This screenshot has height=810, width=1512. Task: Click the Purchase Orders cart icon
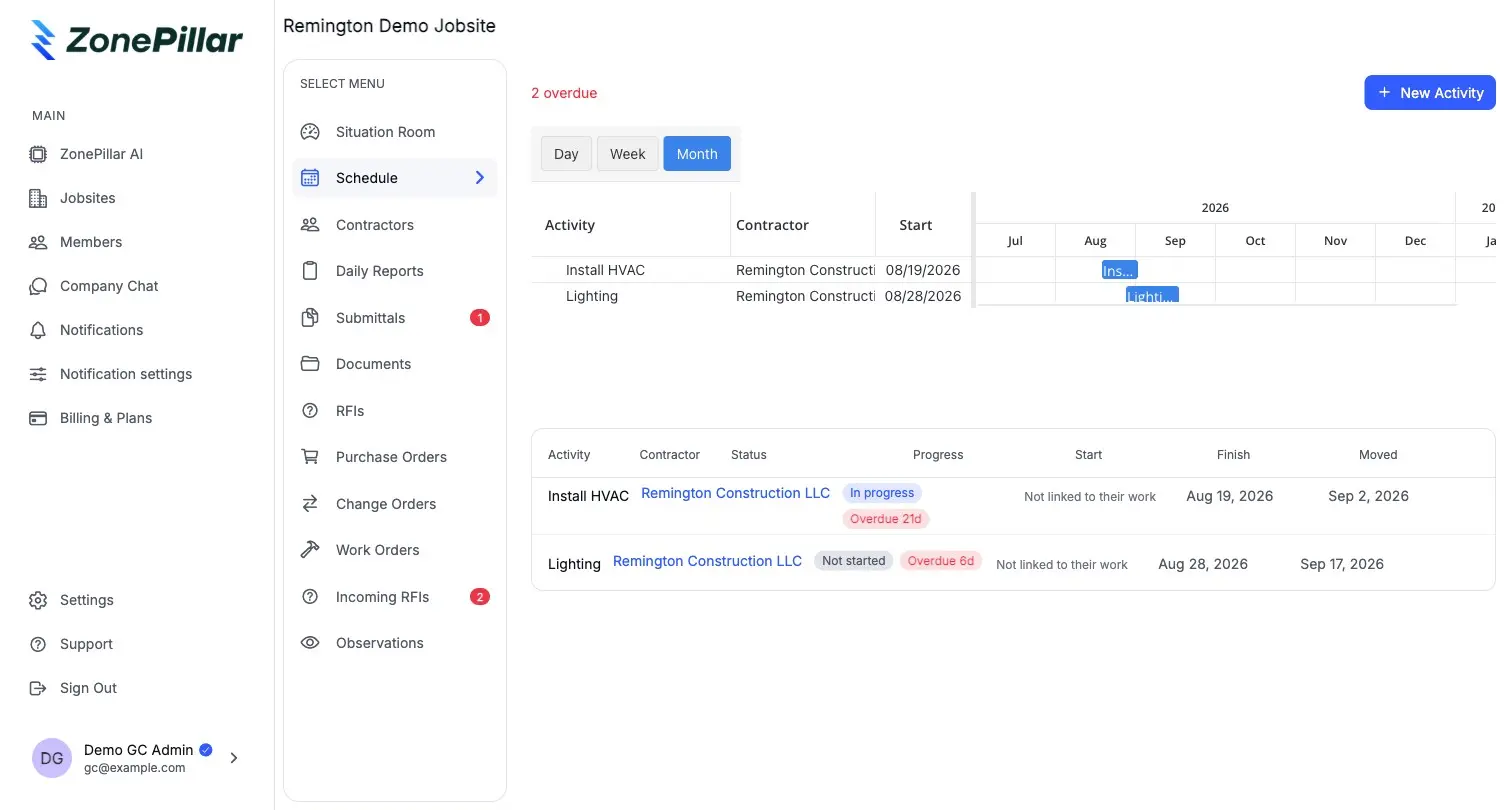pyautogui.click(x=310, y=457)
